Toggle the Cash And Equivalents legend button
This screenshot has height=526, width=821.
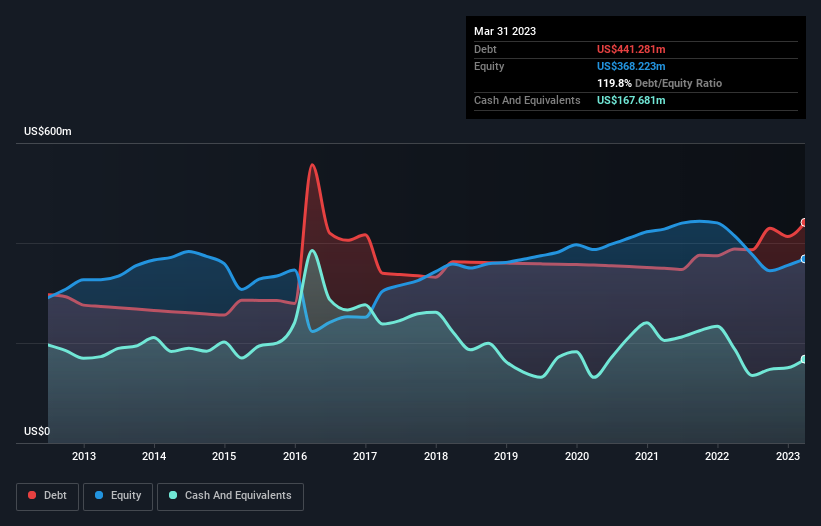click(230, 496)
